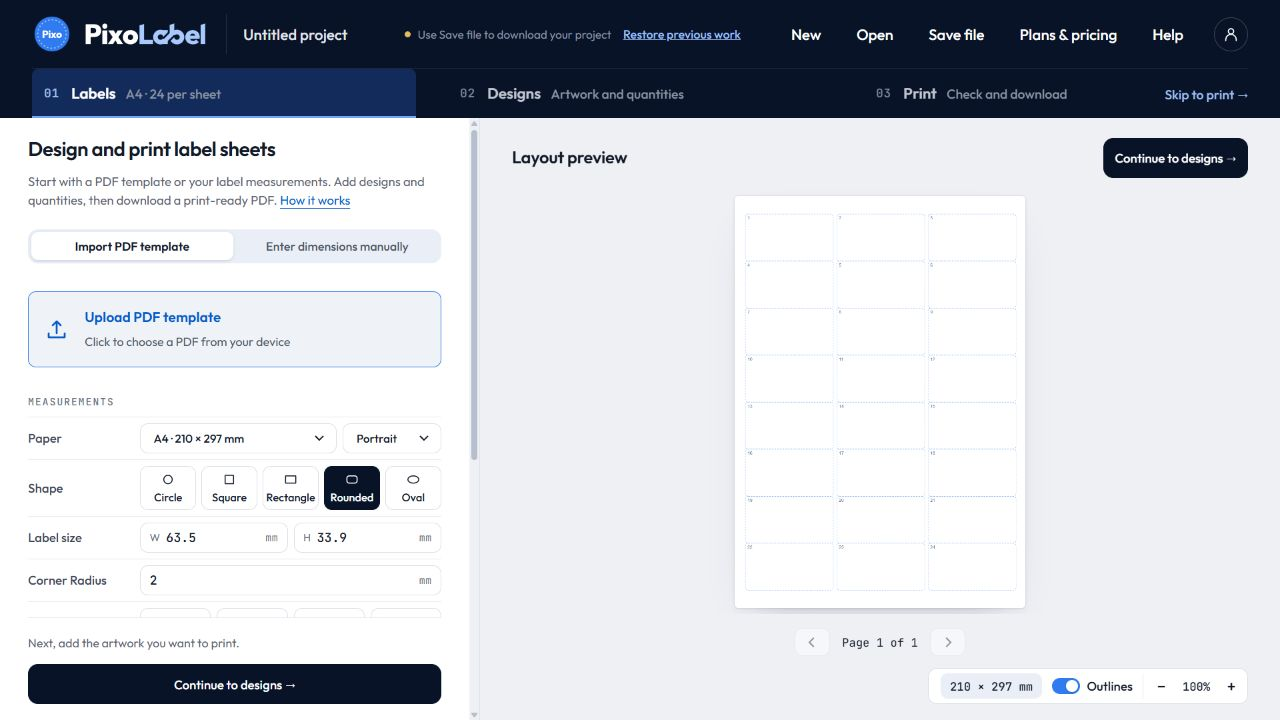
Task: Open the user account icon
Action: [x=1231, y=34]
